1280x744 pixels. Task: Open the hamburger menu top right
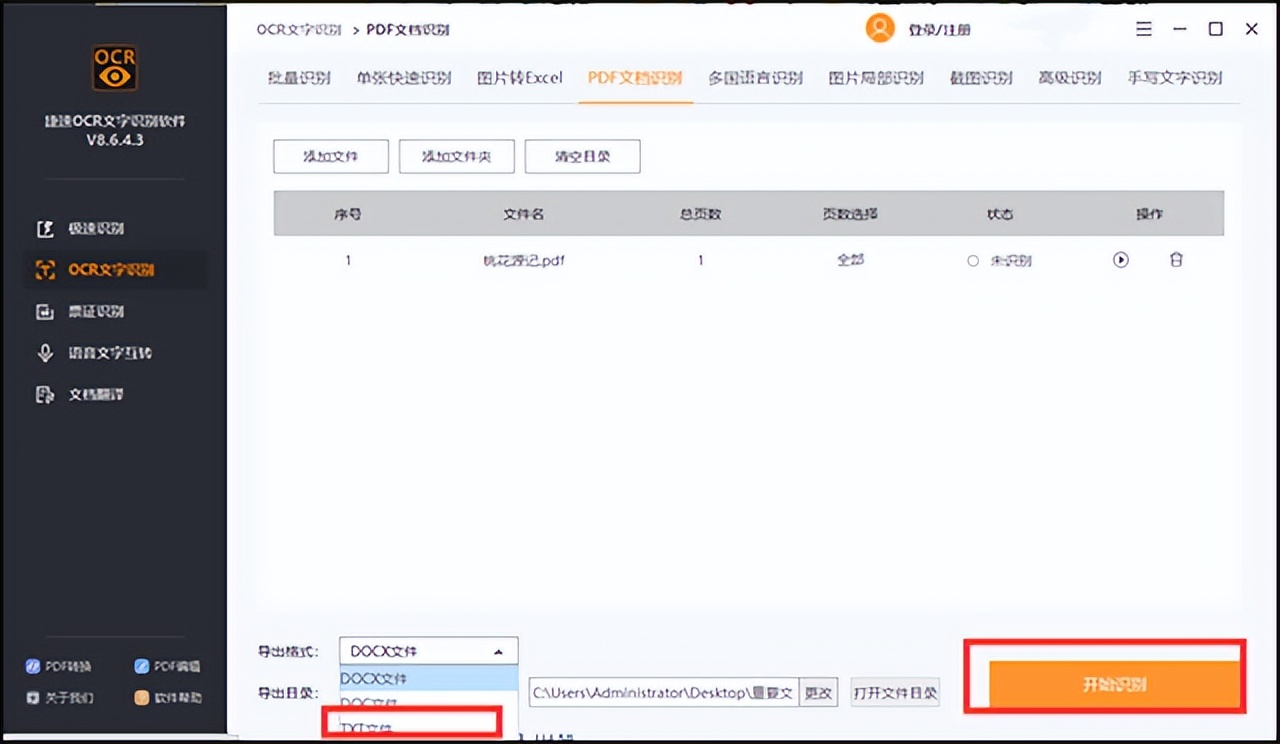click(1144, 29)
